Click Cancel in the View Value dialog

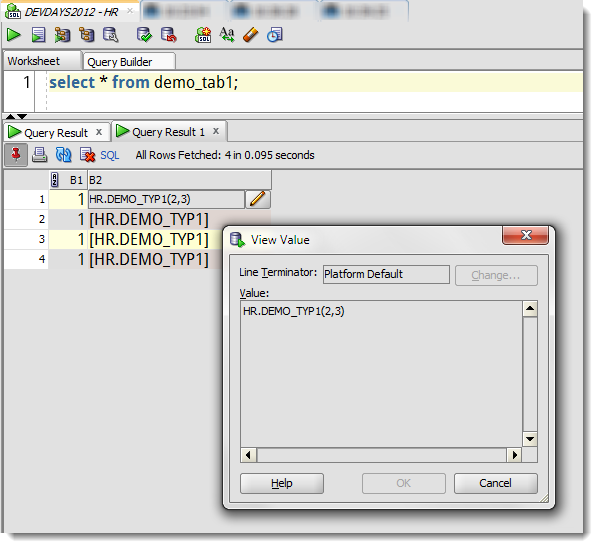(495, 483)
